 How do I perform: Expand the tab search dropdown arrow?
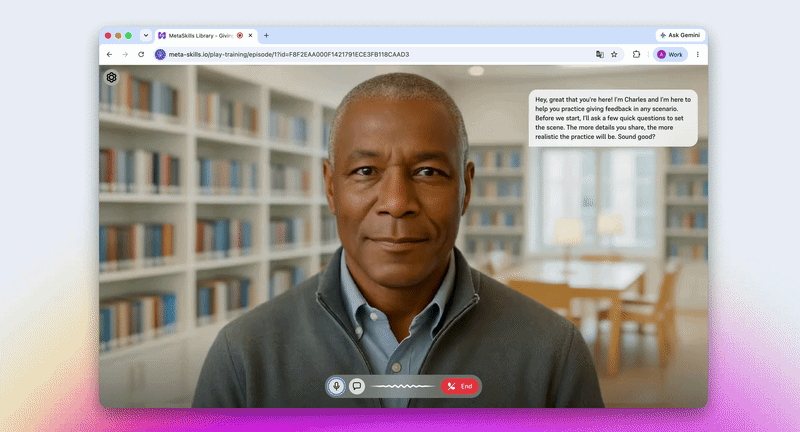(x=146, y=36)
